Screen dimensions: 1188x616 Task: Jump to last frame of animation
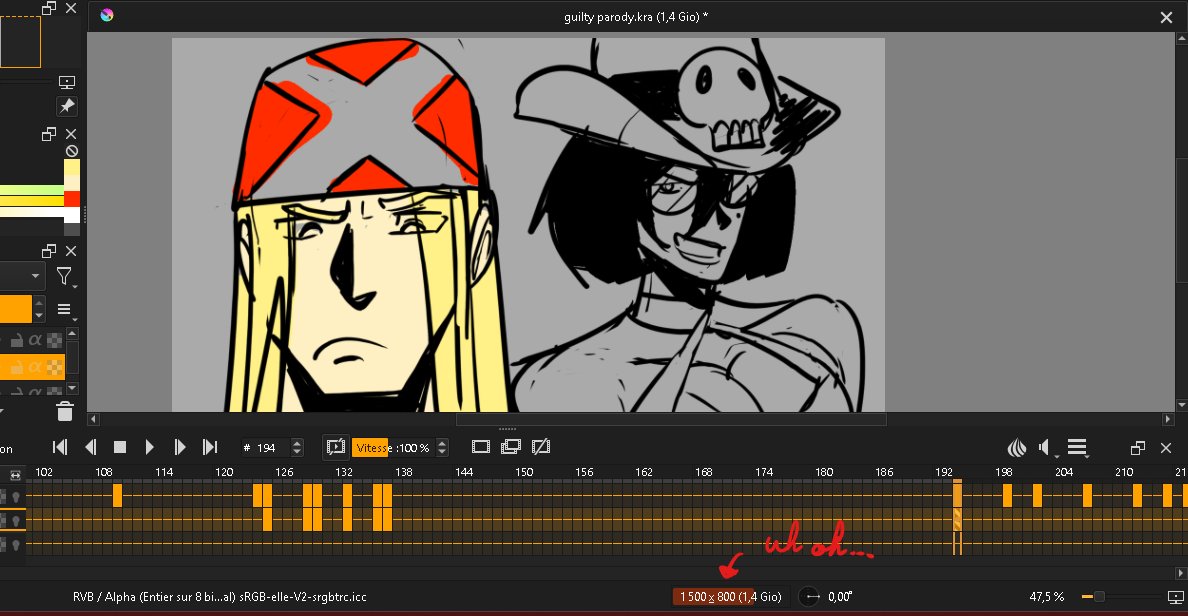click(210, 447)
